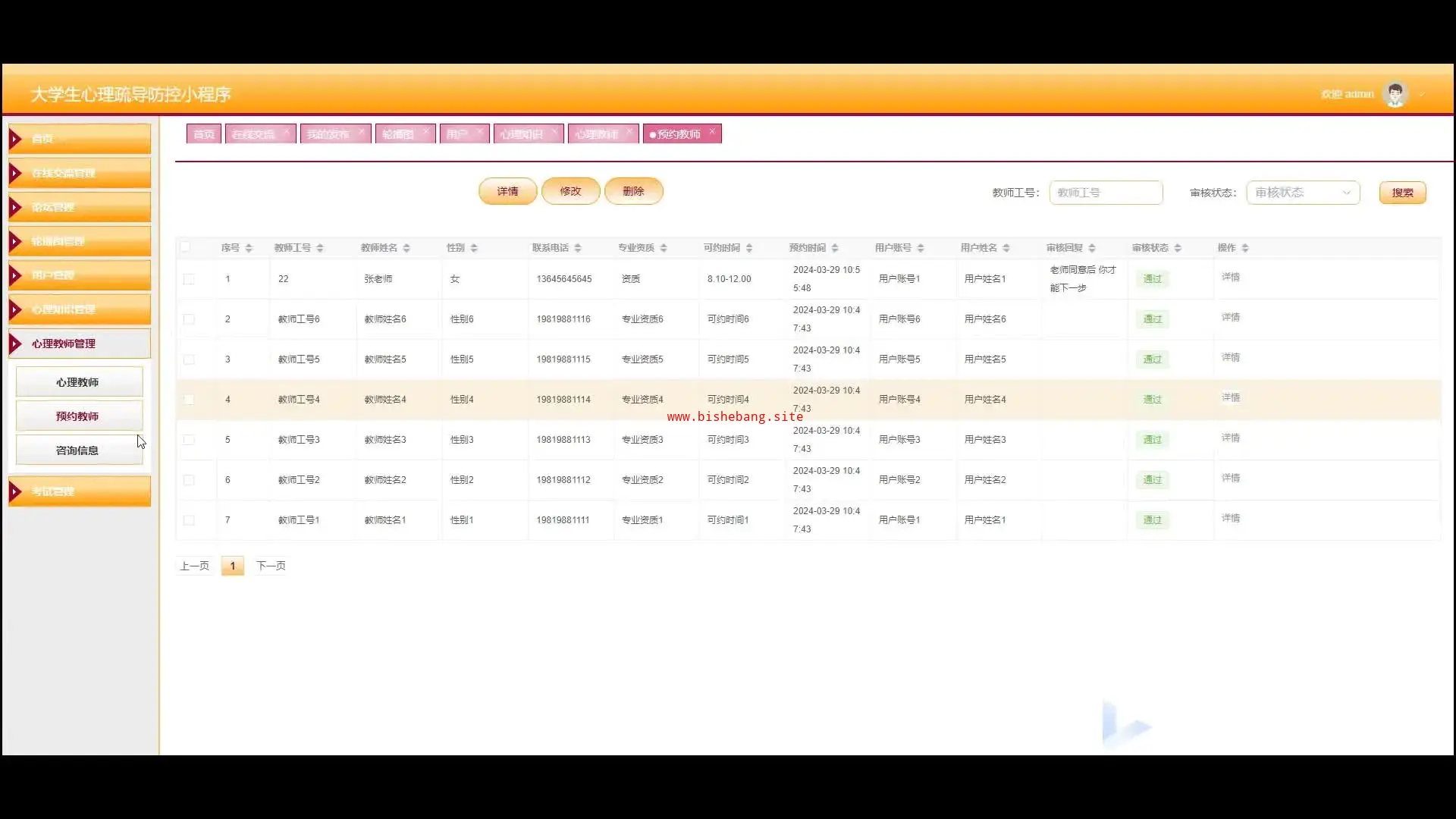1456x819 pixels.
Task: Close the 预约教师 tab with its X
Action: [x=712, y=132]
